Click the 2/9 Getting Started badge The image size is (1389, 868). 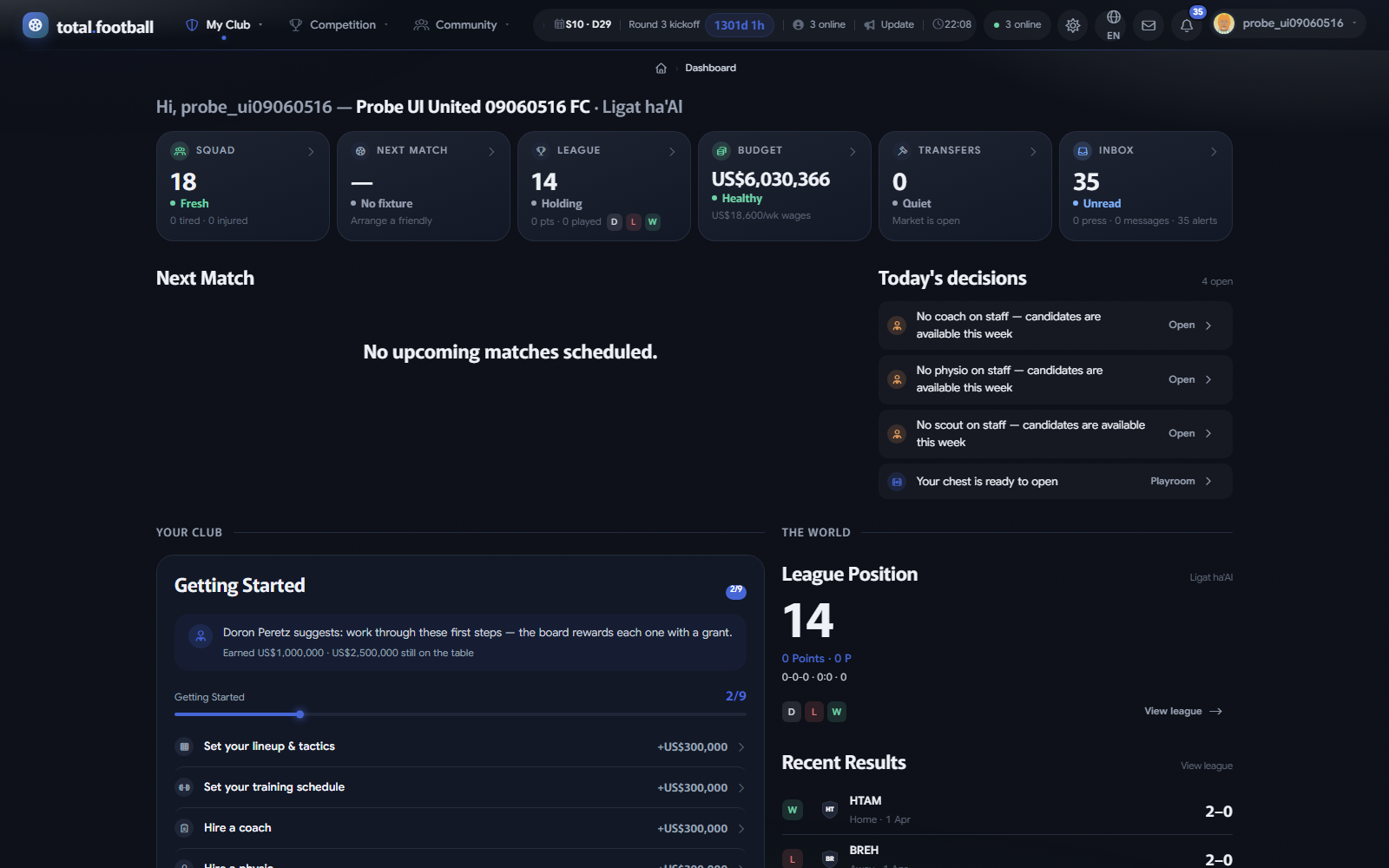(736, 591)
